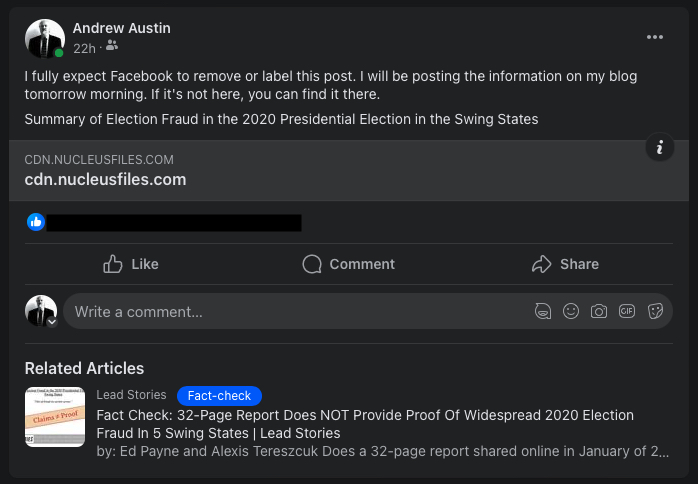
Task: Click the blue Like reaction icon
Action: (36, 222)
